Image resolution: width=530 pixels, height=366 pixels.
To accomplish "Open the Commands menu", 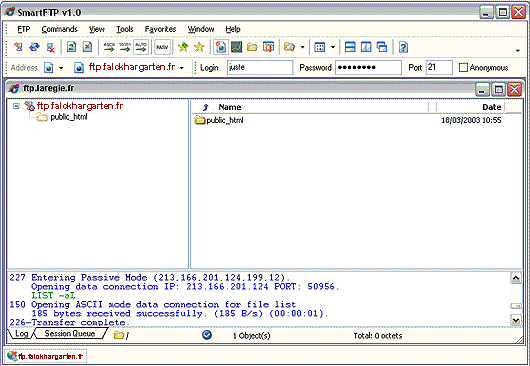I will pos(59,29).
